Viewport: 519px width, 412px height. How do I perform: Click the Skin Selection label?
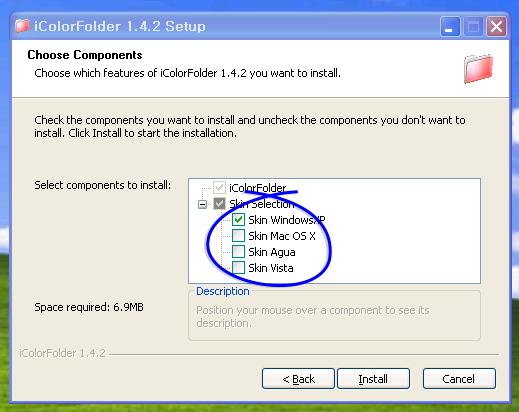262,204
